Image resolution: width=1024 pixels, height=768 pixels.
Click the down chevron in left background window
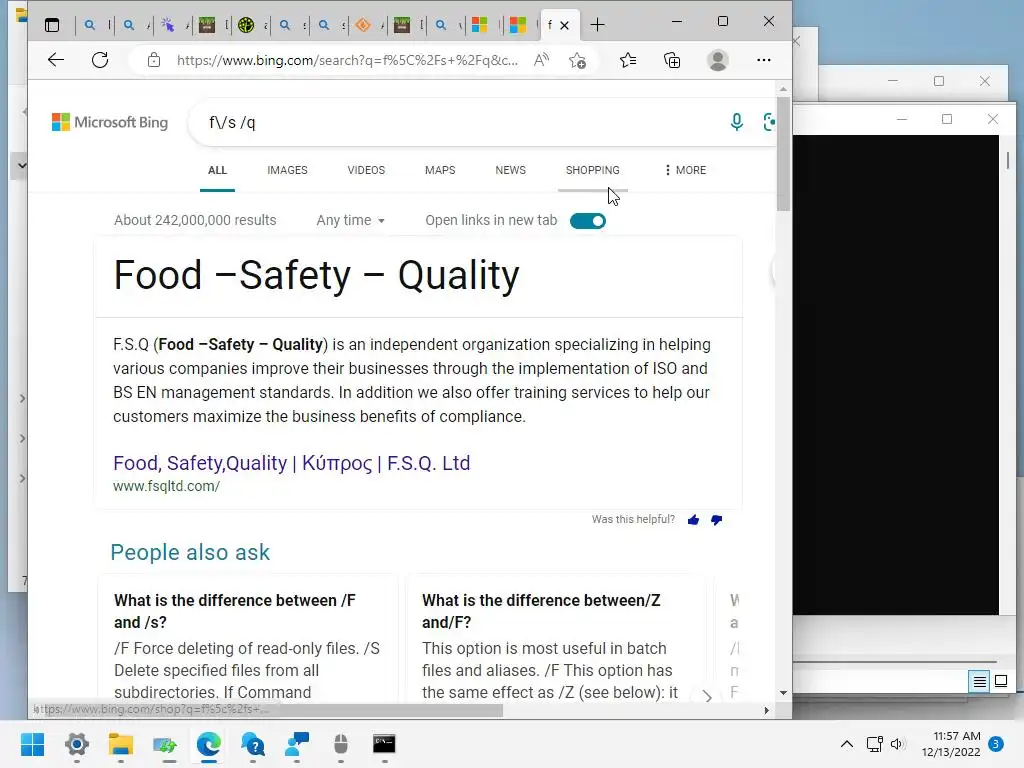click(22, 165)
